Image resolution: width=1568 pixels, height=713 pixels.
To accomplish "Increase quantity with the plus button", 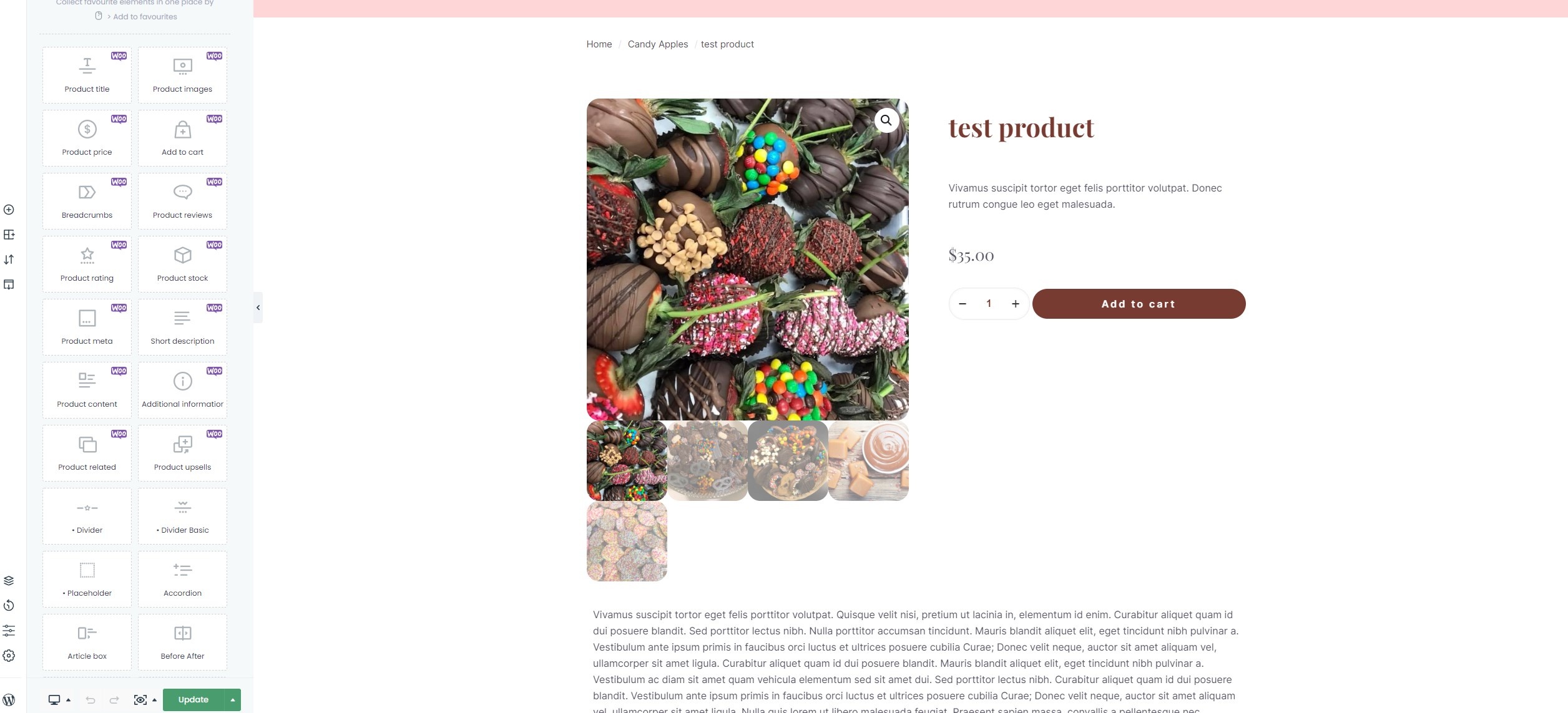I will (1016, 304).
